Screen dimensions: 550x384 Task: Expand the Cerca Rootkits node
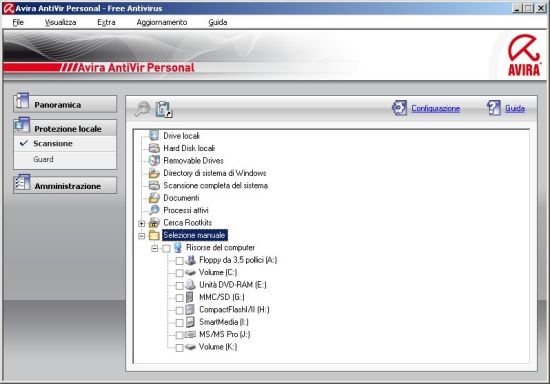141,223
